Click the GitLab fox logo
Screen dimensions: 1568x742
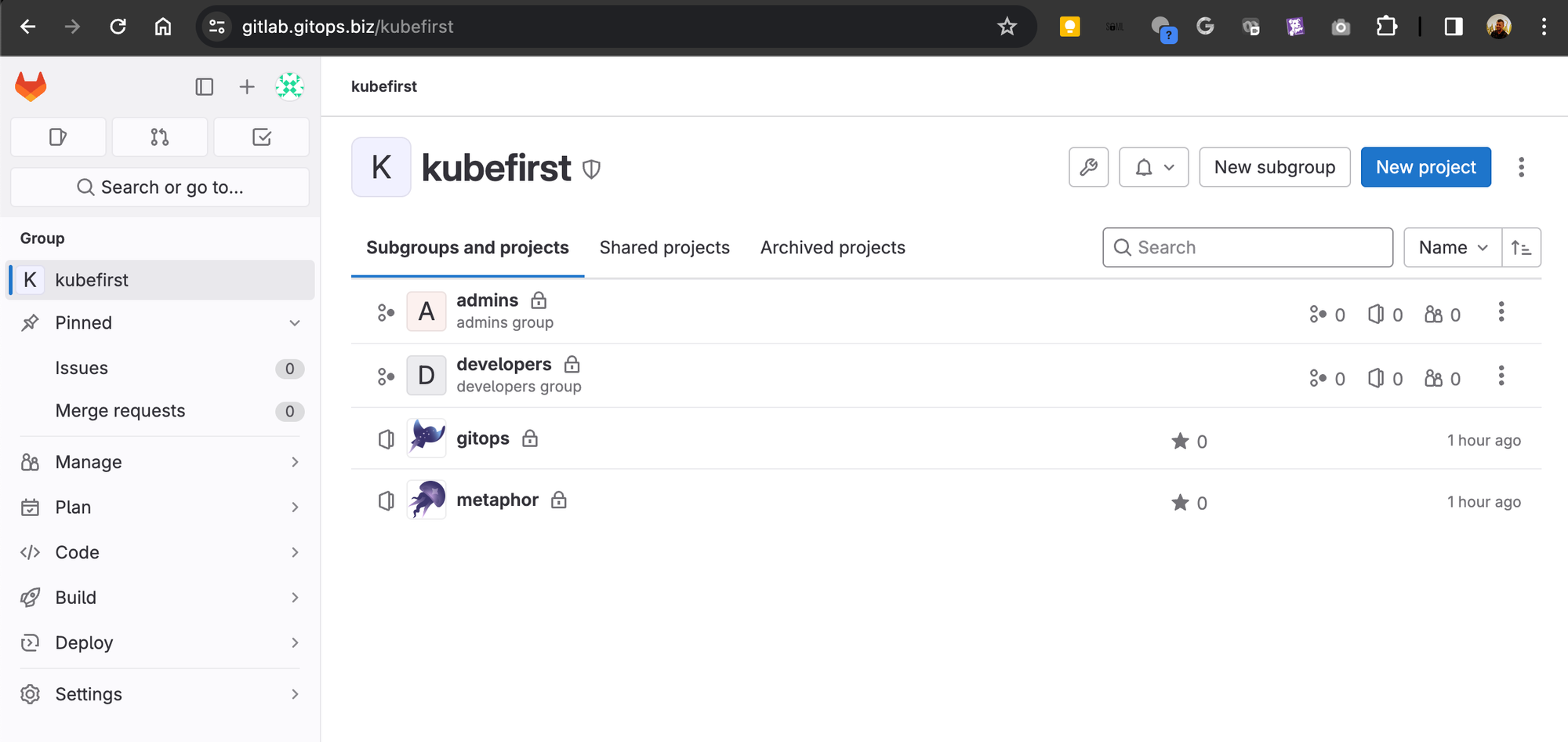pyautogui.click(x=31, y=86)
